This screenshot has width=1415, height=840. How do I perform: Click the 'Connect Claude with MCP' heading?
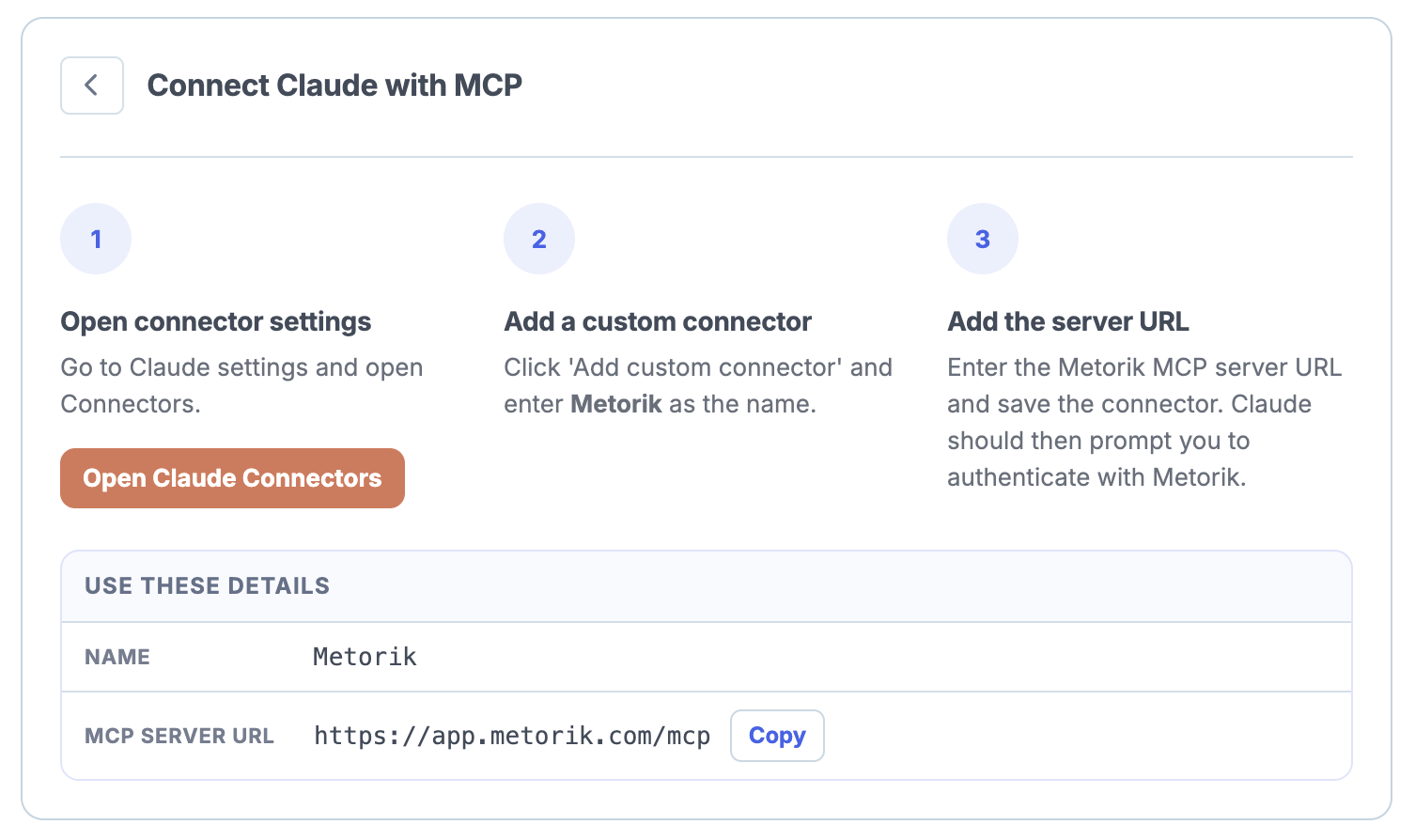point(334,86)
